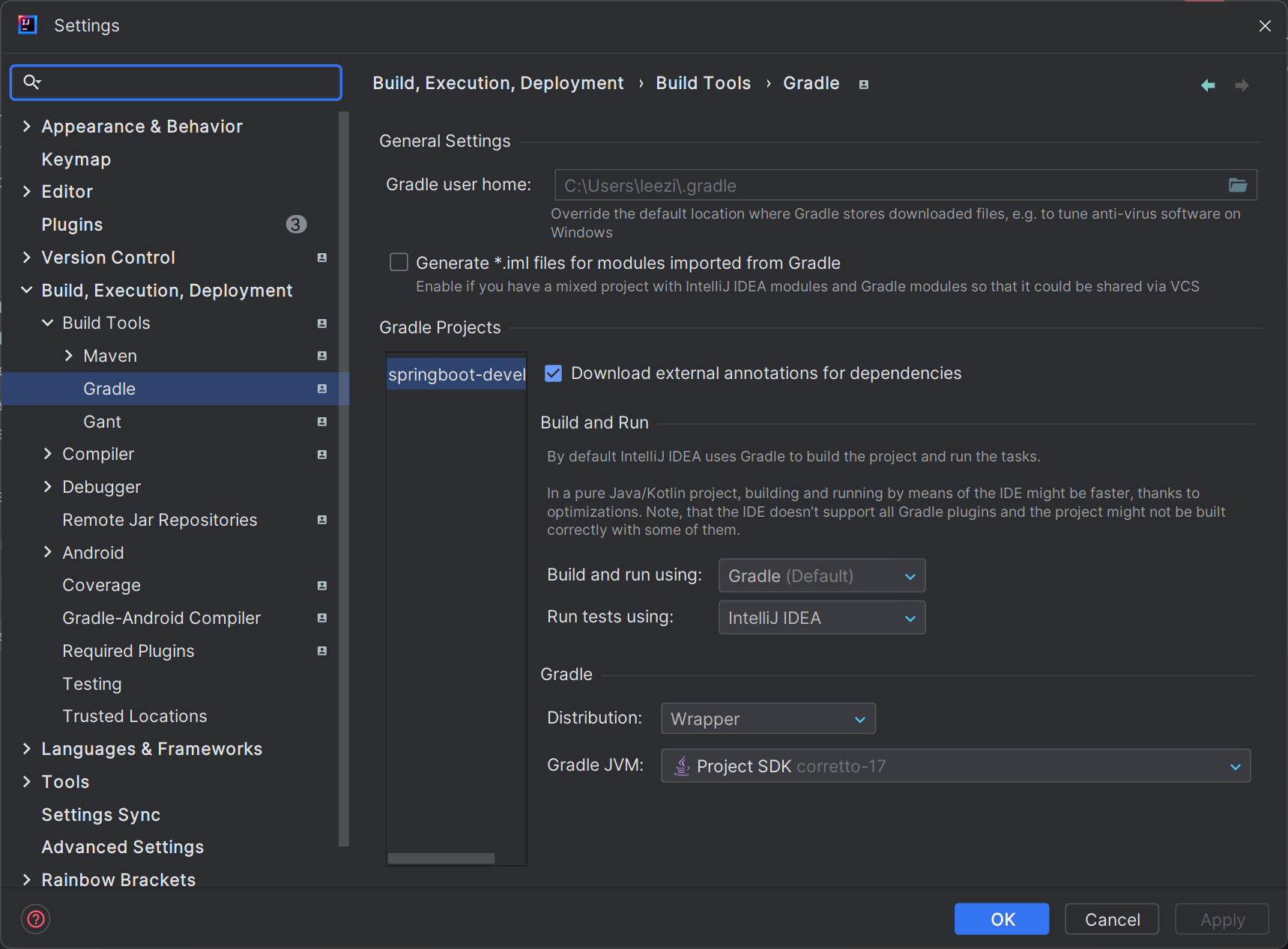1288x949 pixels.
Task: Open the Testing settings page
Action: 91,684
